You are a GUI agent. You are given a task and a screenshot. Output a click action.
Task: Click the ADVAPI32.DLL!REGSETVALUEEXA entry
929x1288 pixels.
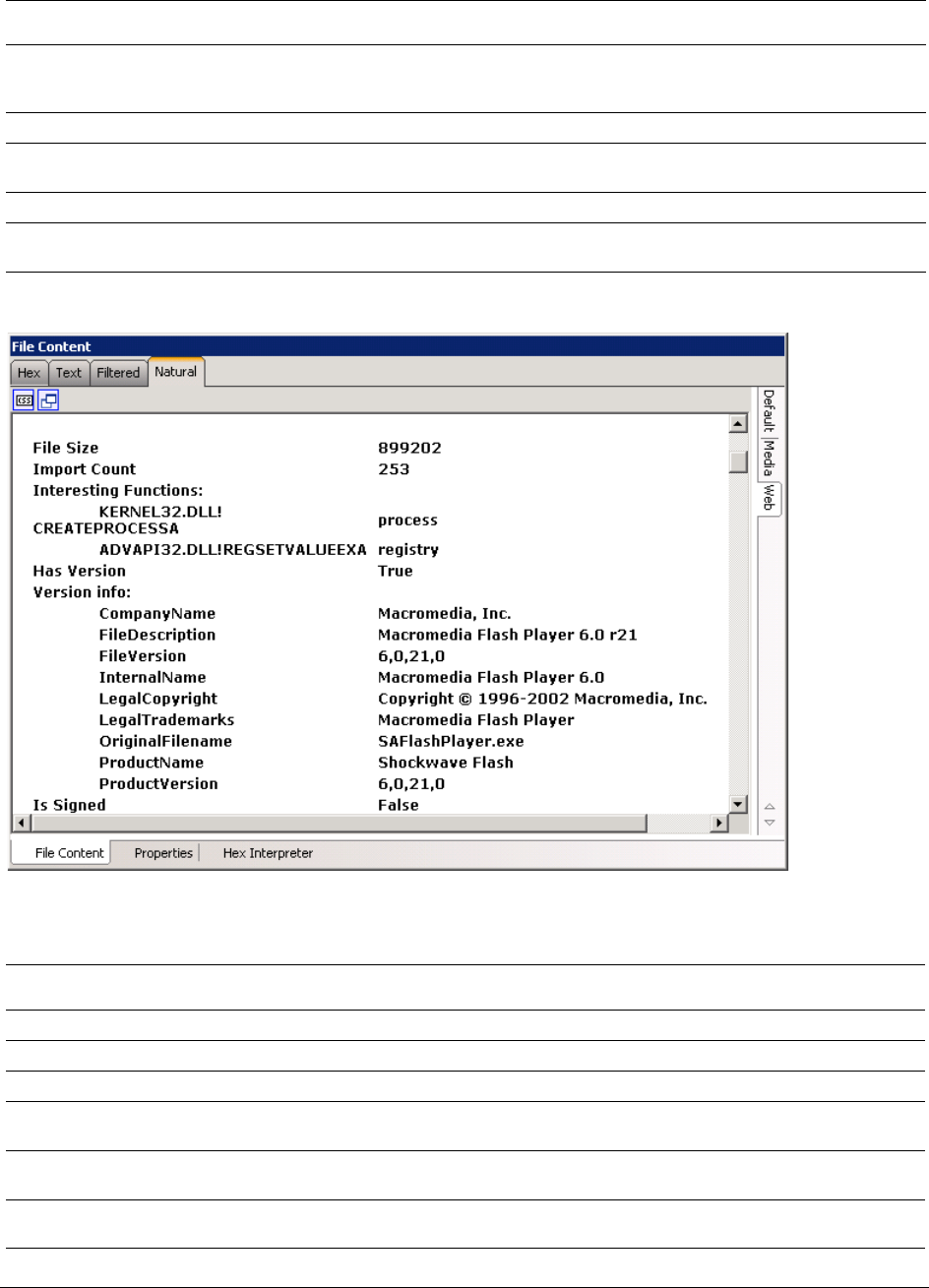(x=232, y=550)
